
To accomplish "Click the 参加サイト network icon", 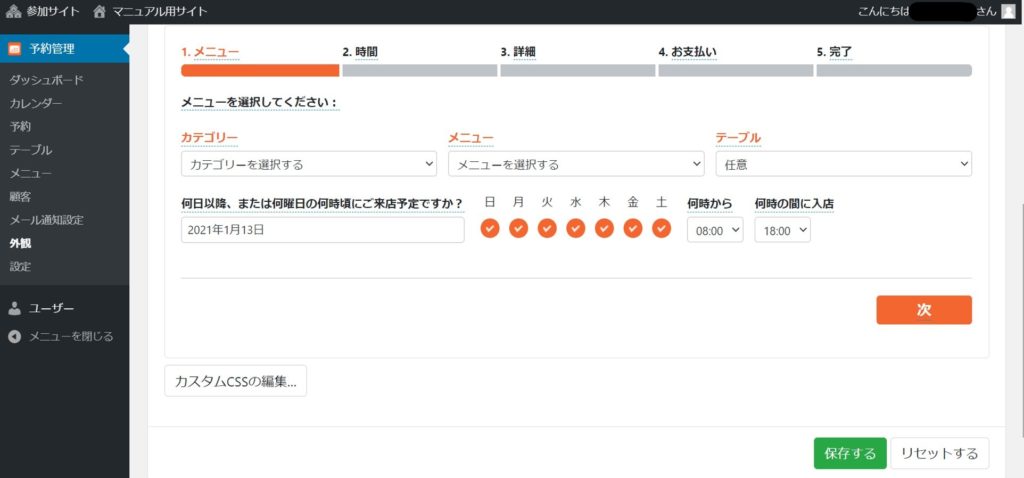I will (14, 12).
